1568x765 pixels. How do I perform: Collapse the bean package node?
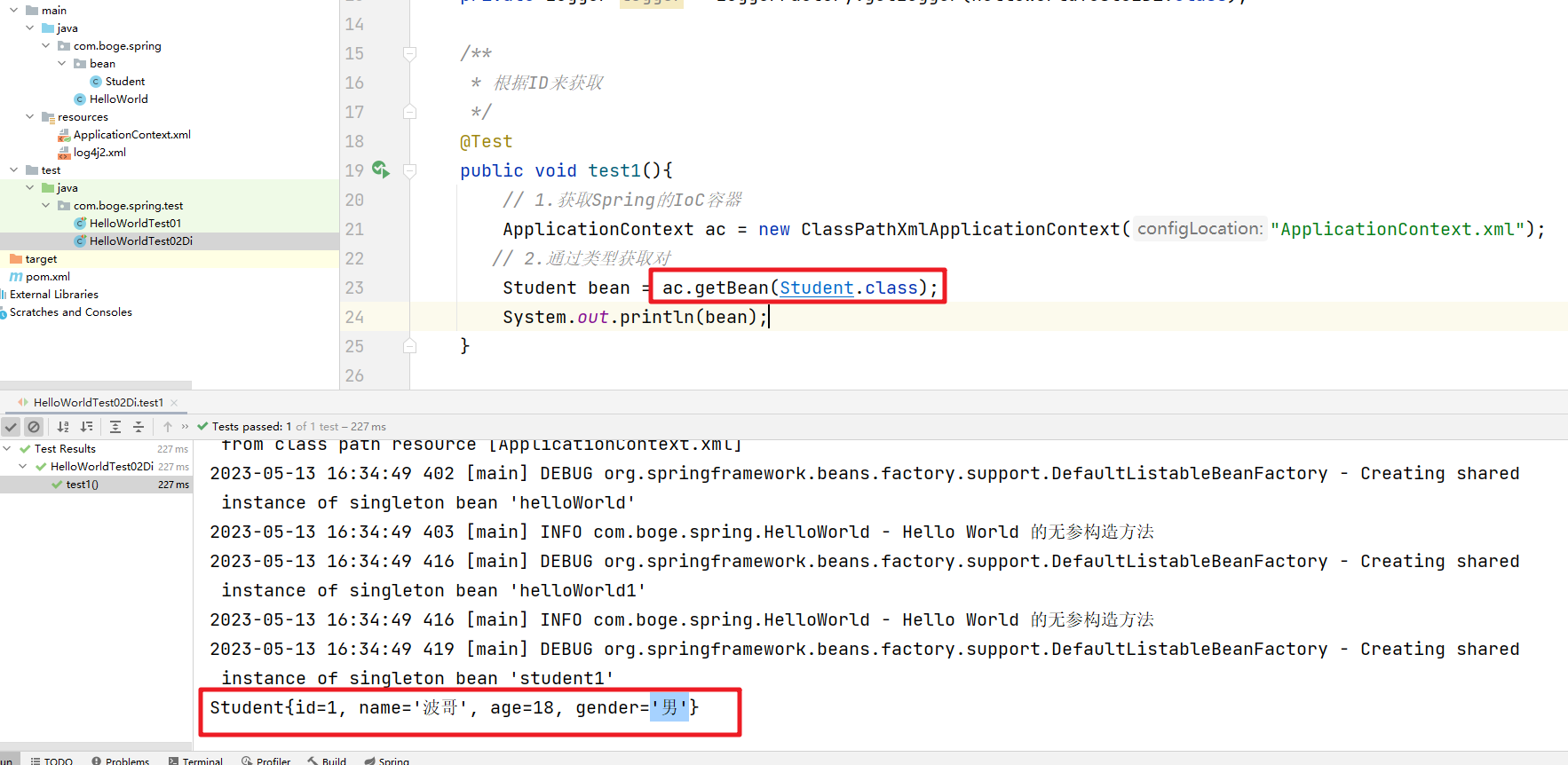tap(61, 64)
